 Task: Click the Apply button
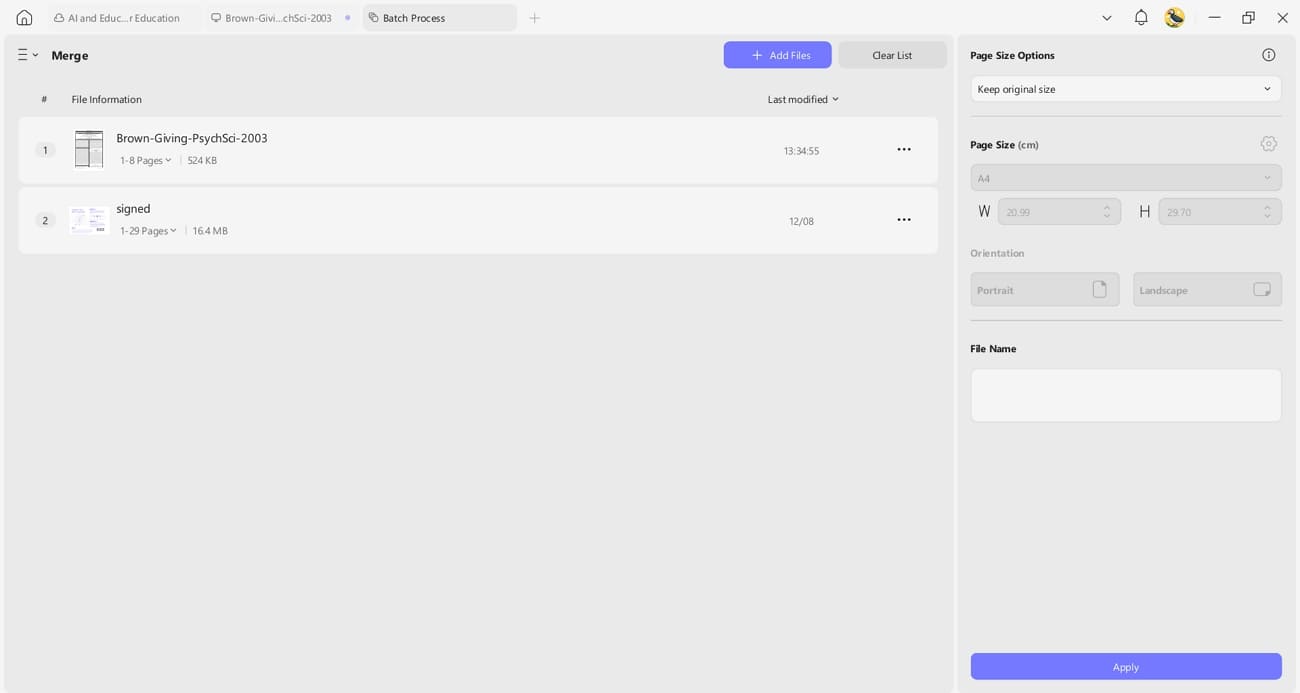click(1126, 667)
